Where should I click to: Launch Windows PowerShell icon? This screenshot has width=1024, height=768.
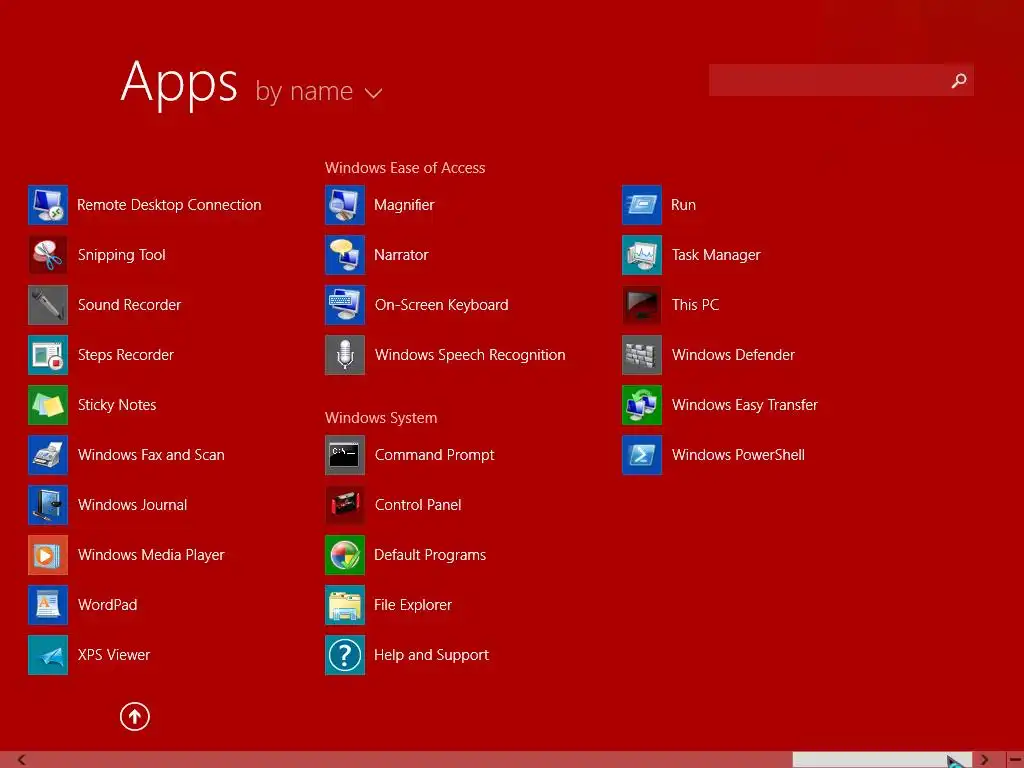pos(642,455)
